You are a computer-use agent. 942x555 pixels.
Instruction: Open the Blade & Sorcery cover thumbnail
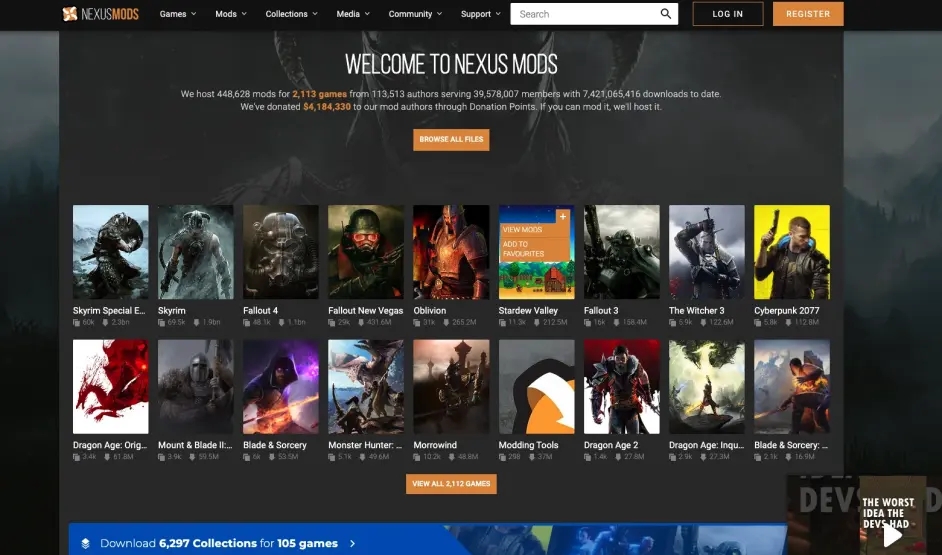(x=281, y=387)
